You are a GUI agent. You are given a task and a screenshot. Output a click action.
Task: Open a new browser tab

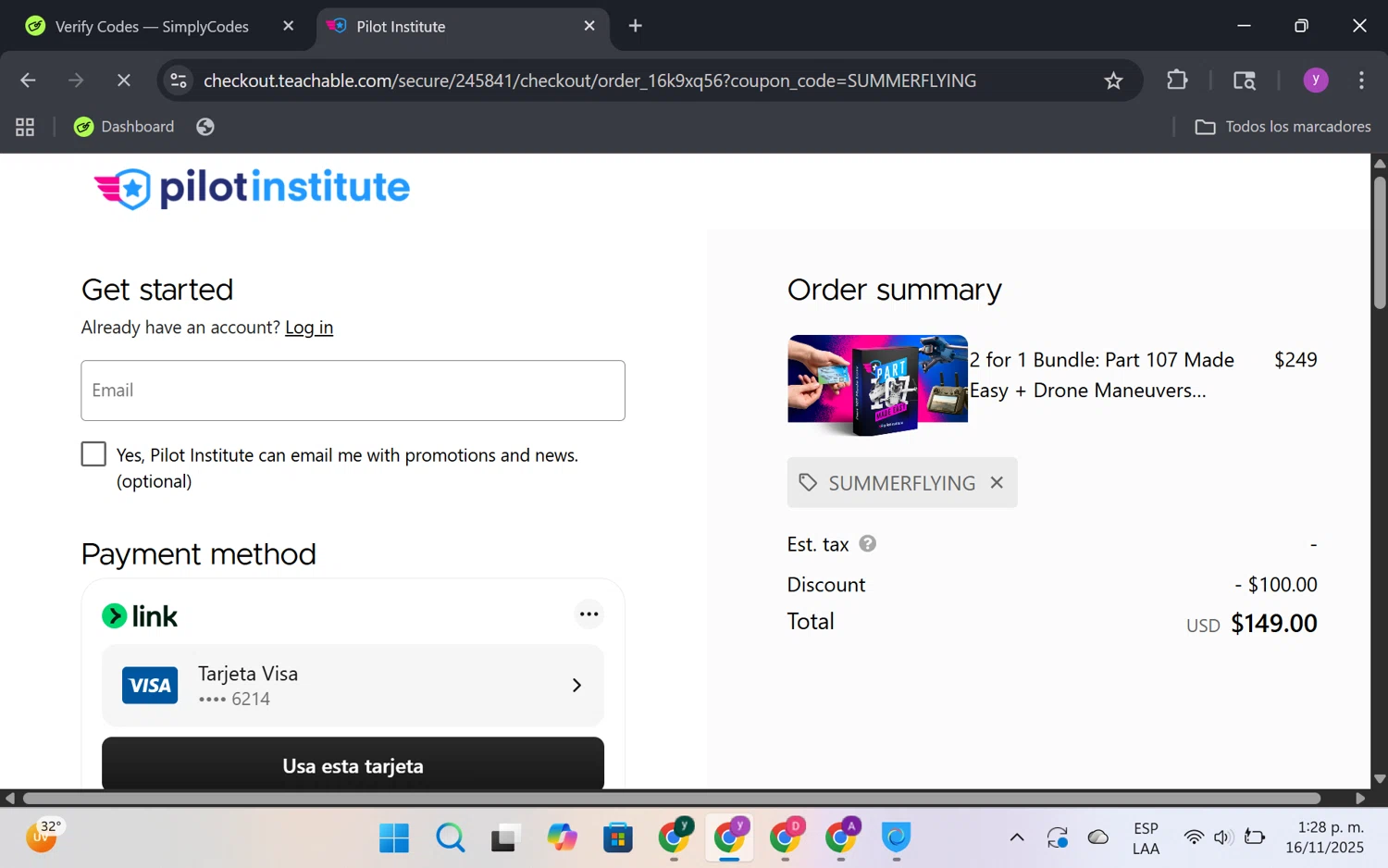(635, 26)
